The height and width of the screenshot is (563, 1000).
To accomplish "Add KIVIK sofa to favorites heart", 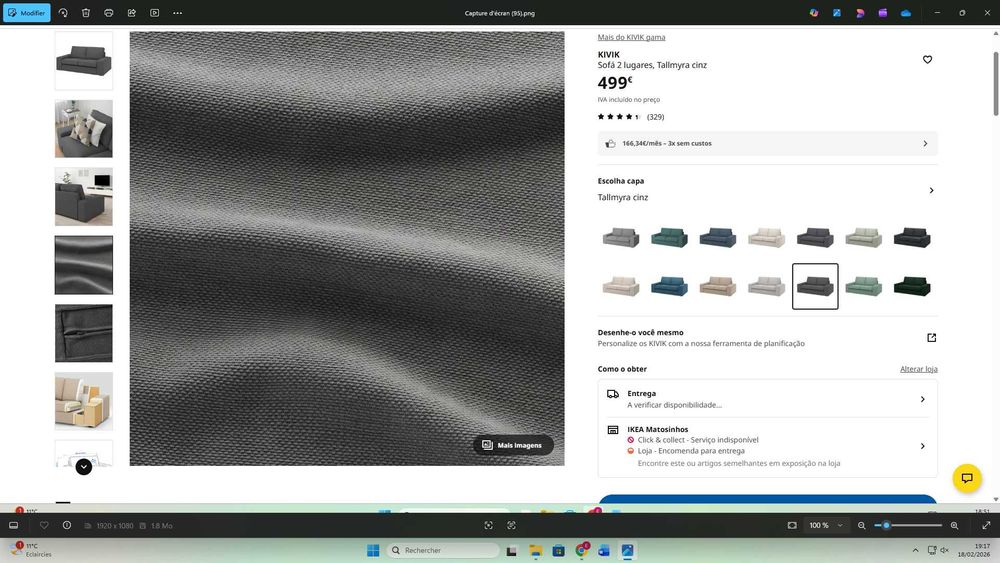I will coord(927,59).
